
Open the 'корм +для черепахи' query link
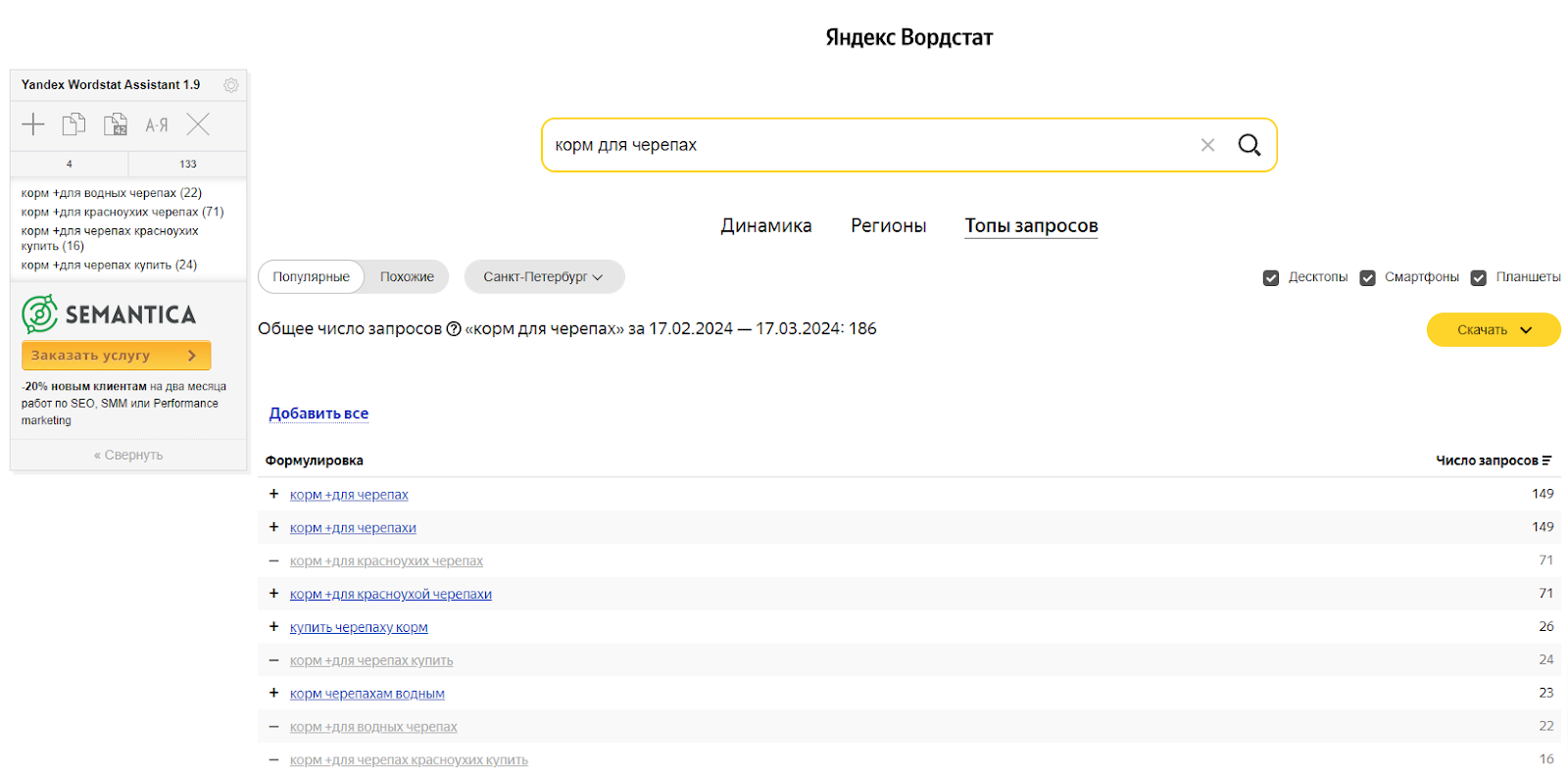point(353,528)
